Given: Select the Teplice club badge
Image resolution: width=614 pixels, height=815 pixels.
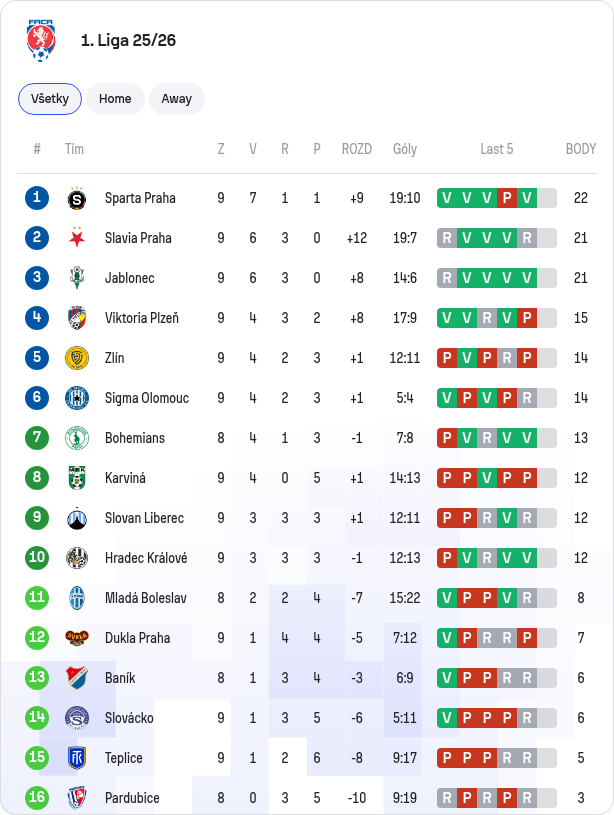Looking at the screenshot, I should 77,758.
